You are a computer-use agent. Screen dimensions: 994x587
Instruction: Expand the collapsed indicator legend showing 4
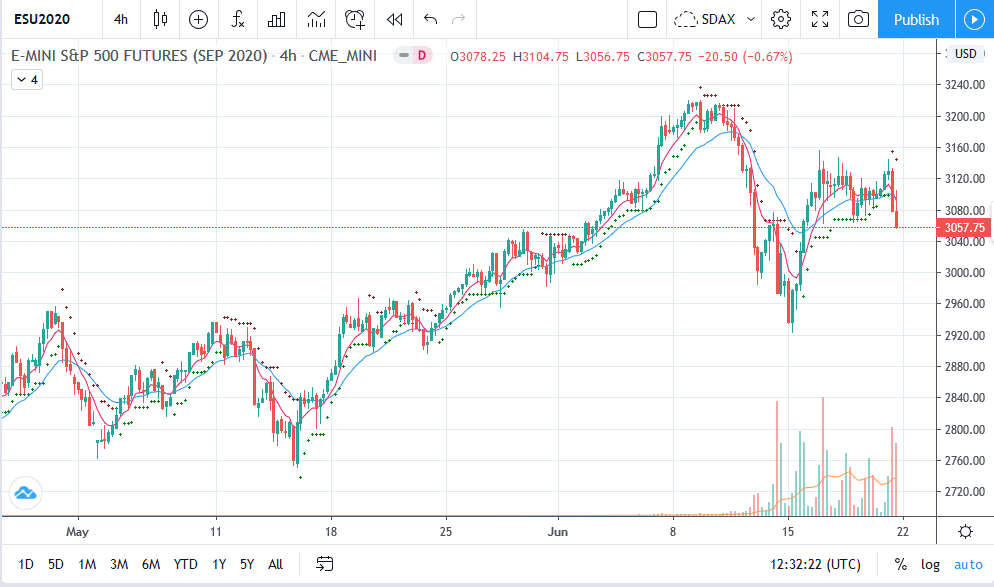point(27,79)
